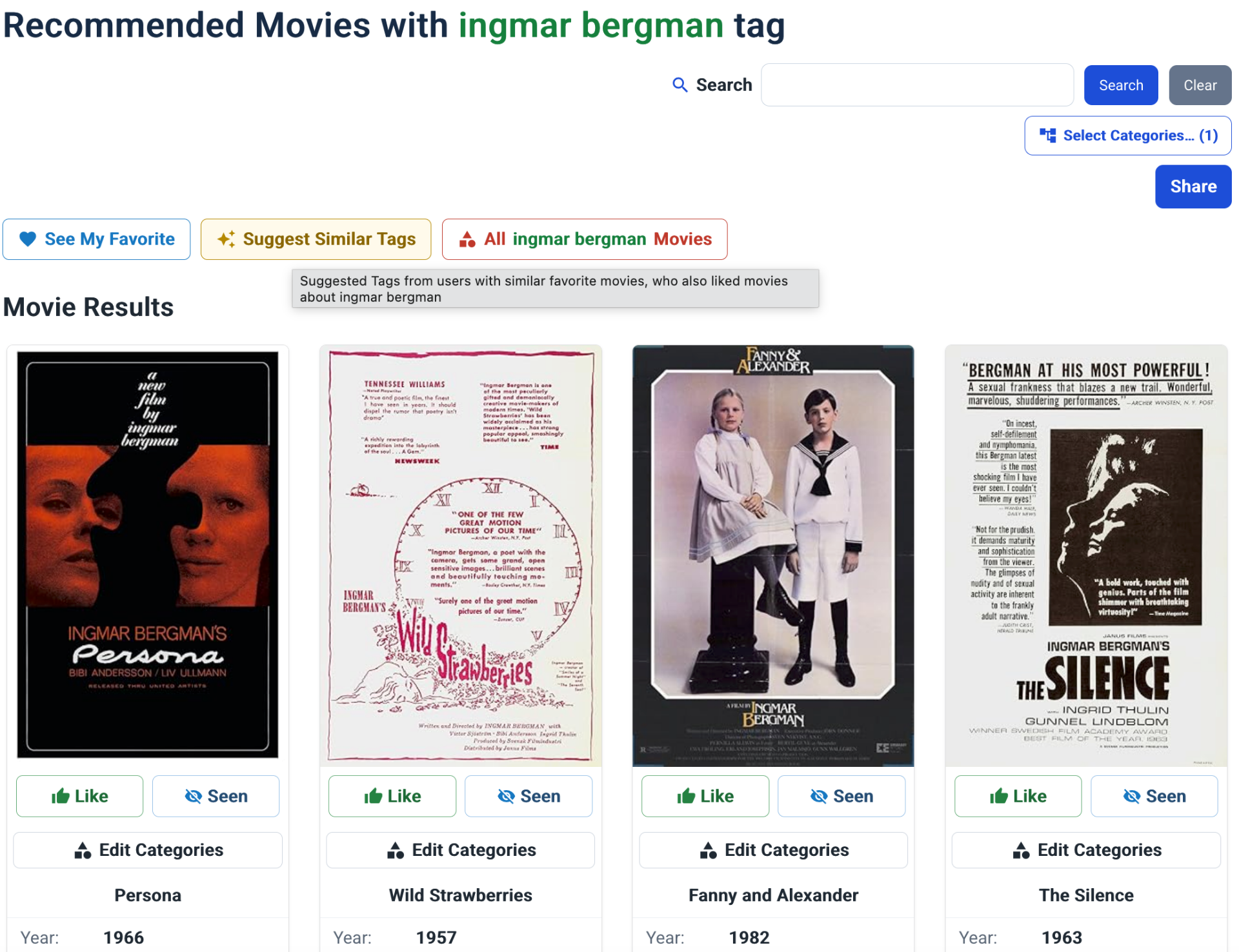This screenshot has width=1239, height=952.
Task: Clear the search field with the Clear button
Action: 1200,85
